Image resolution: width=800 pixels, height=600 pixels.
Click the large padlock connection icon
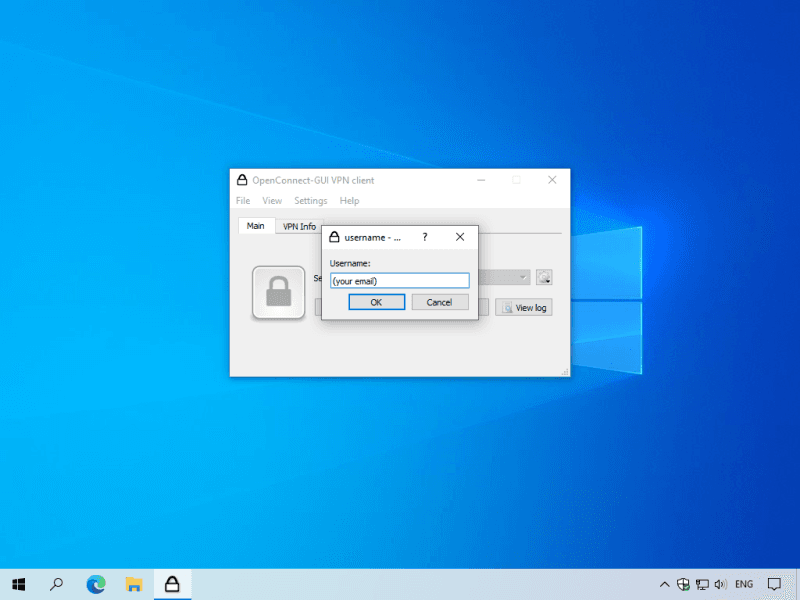click(x=278, y=292)
